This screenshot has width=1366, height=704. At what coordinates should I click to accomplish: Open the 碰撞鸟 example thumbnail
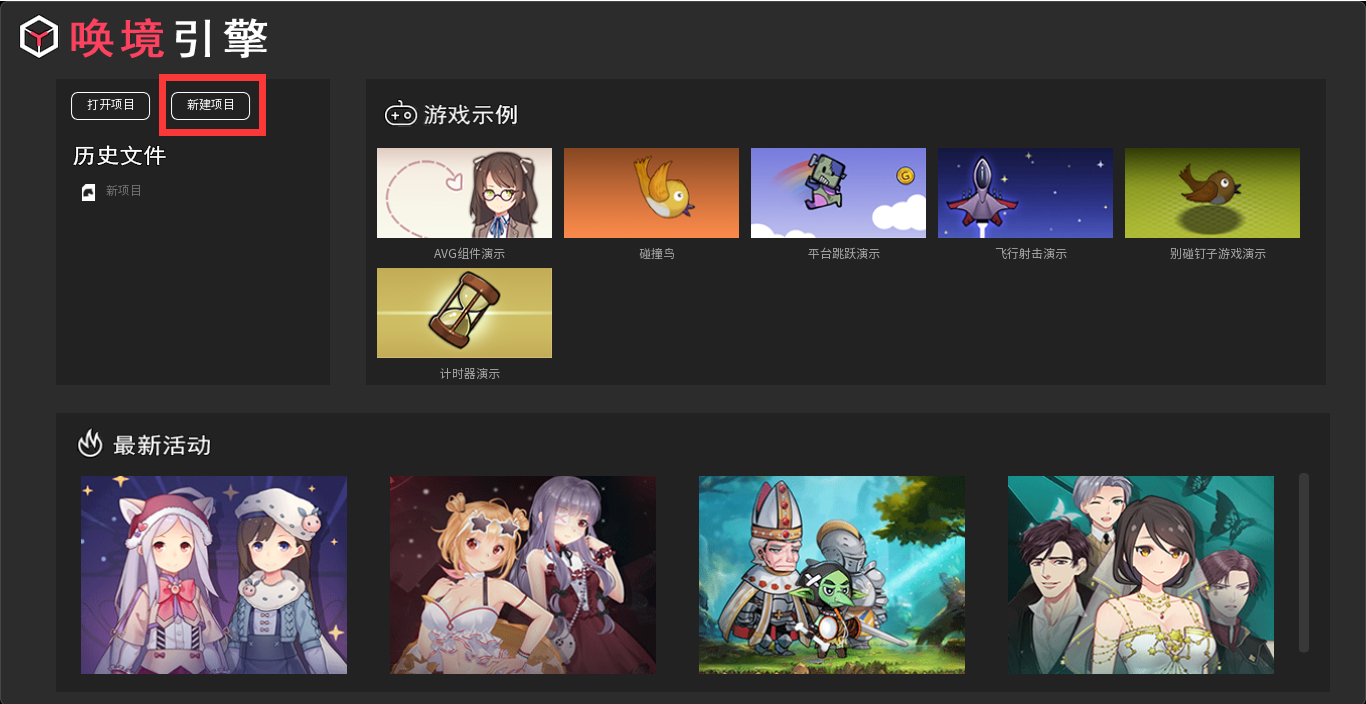(651, 193)
